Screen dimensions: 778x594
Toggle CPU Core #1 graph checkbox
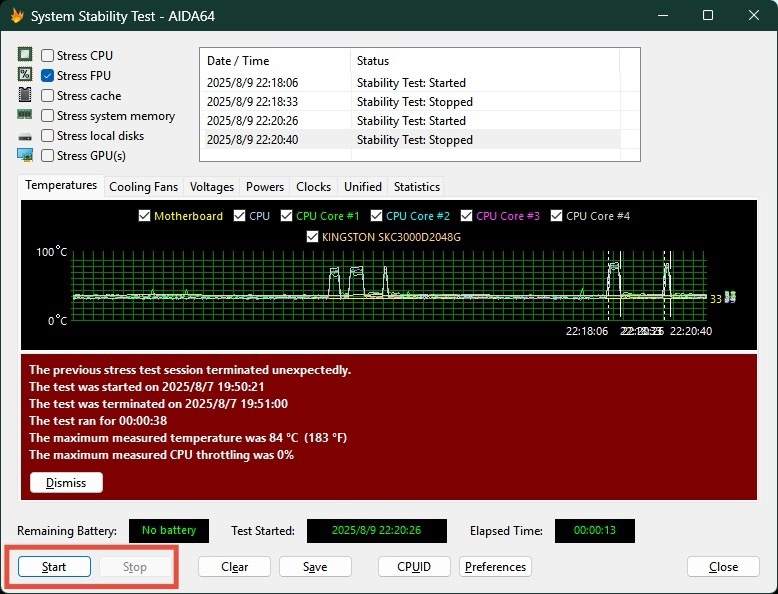[286, 216]
